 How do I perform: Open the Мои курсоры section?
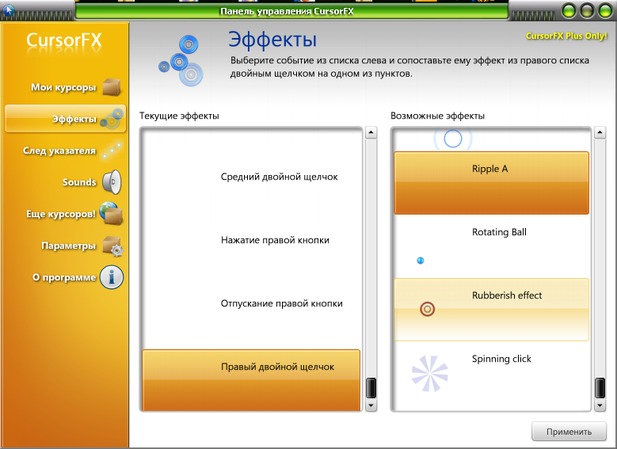tap(64, 87)
